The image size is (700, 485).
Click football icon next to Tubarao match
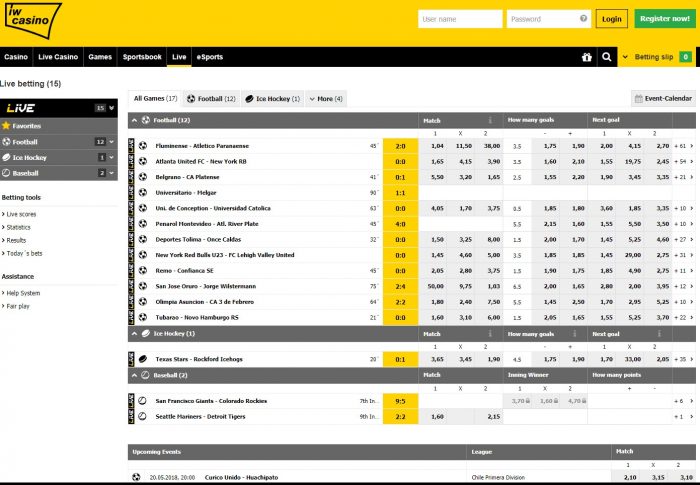click(142, 317)
